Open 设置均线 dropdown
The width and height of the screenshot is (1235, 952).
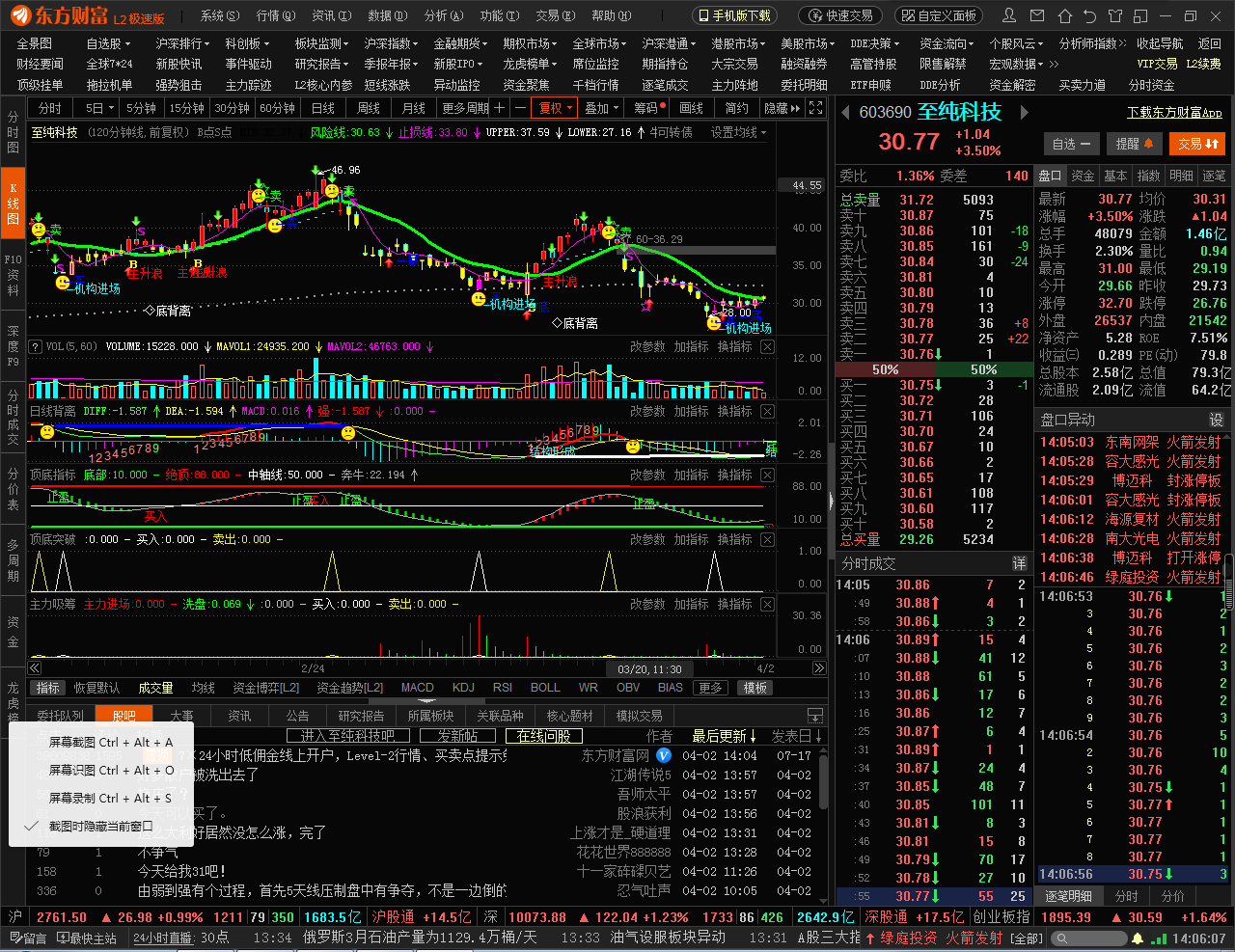pos(739,132)
